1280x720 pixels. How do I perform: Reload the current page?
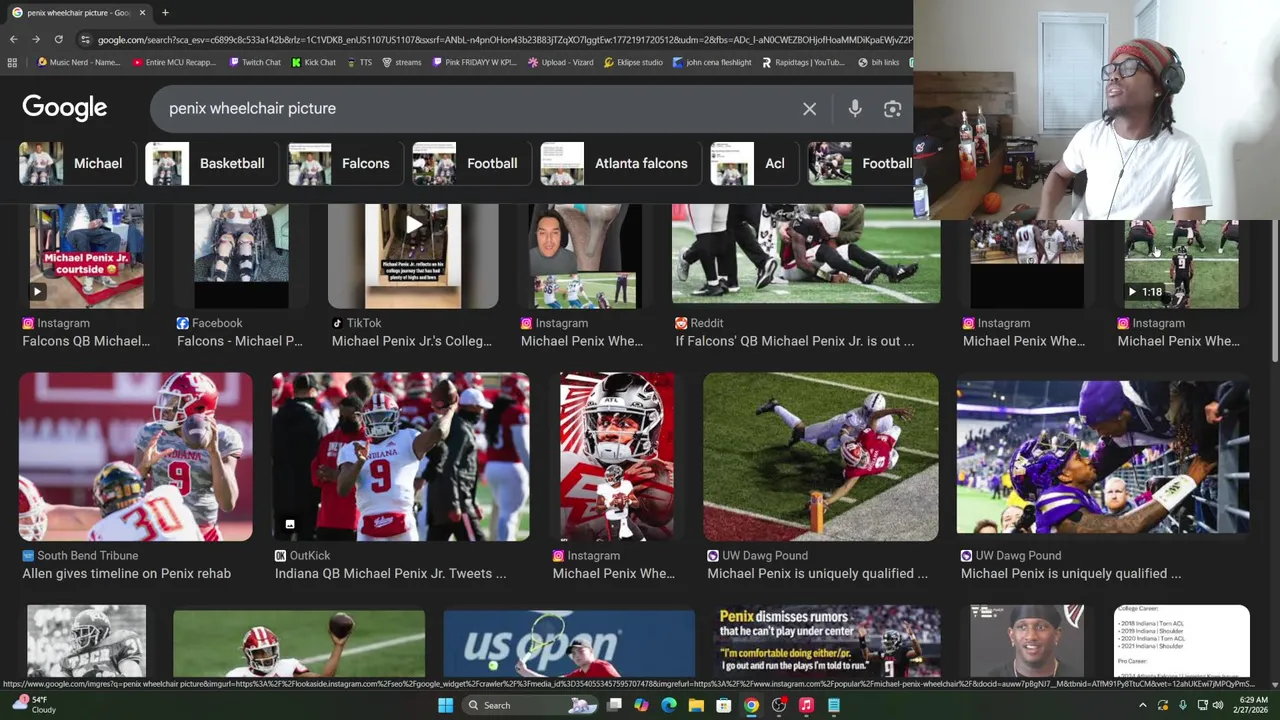pos(59,39)
